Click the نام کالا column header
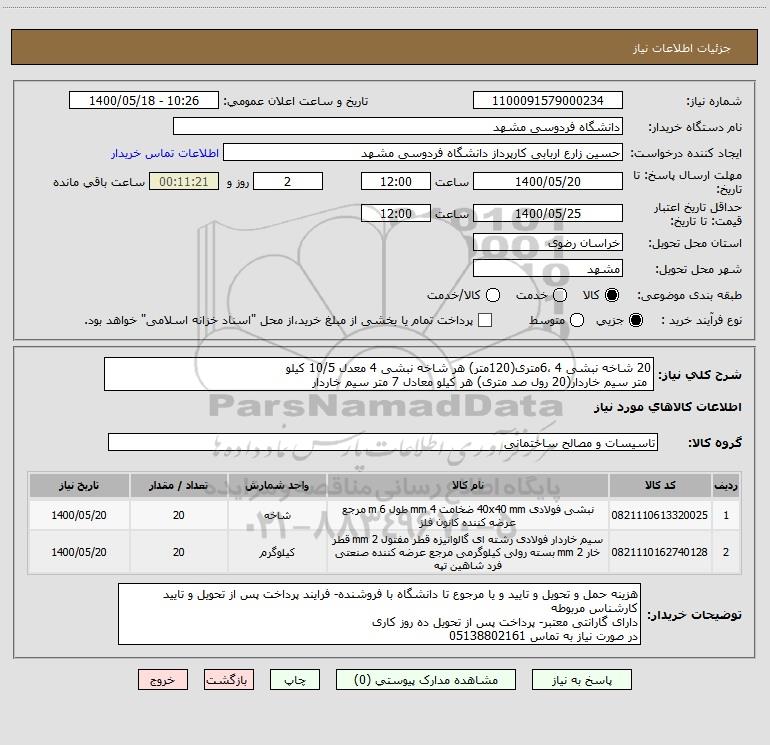 468,486
